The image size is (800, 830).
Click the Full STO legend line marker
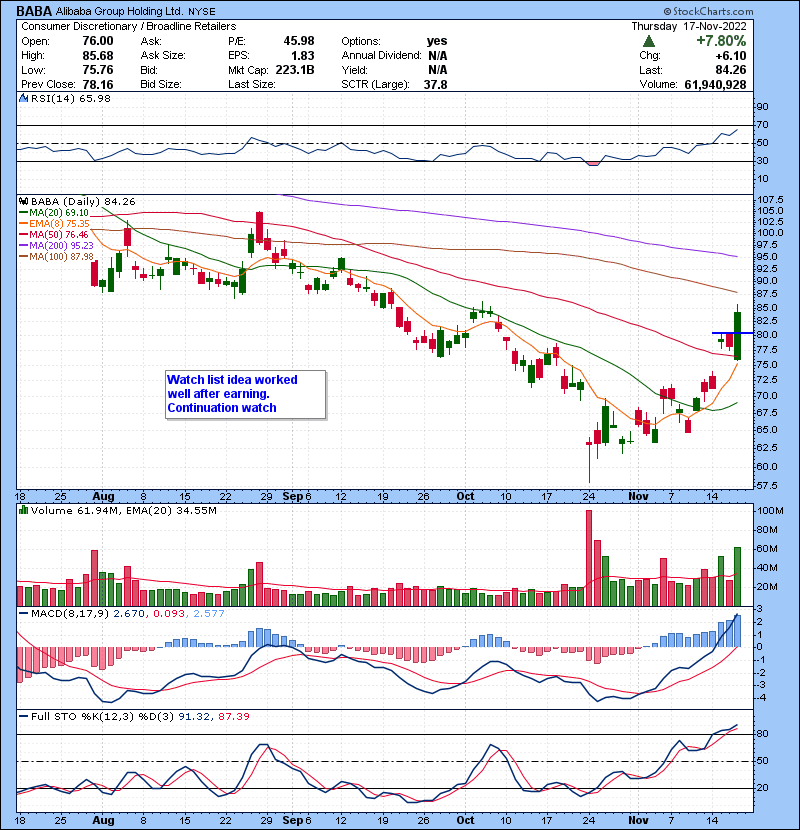pyautogui.click(x=23, y=716)
